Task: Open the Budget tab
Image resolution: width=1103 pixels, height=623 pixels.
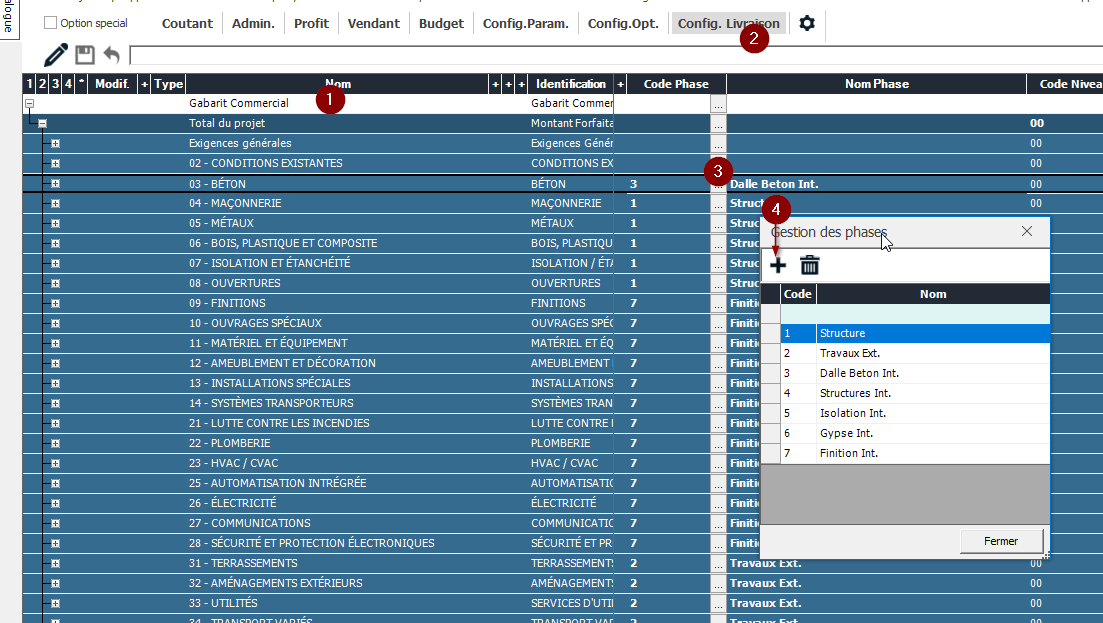Action: click(441, 23)
